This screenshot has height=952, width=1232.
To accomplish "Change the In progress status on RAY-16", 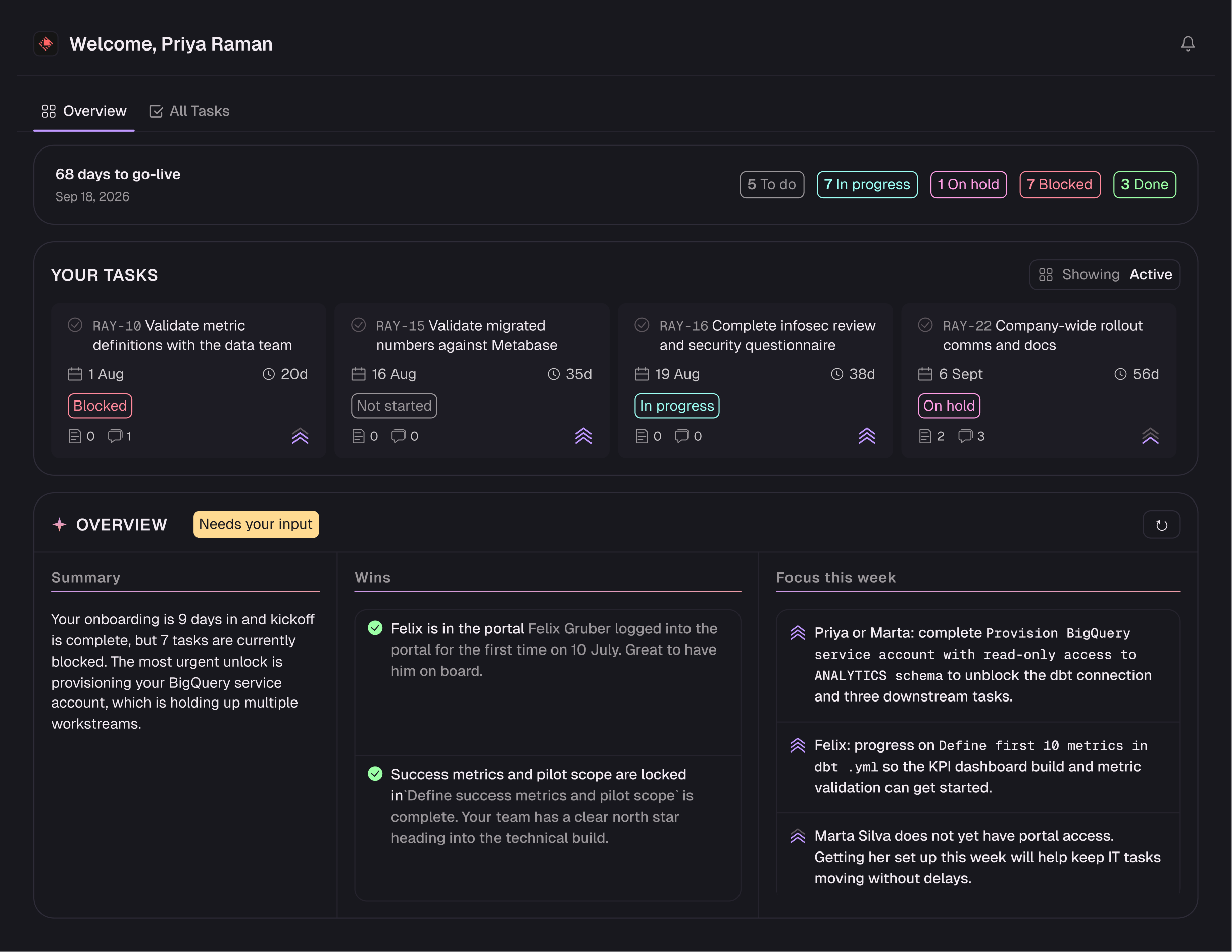I will coord(677,406).
